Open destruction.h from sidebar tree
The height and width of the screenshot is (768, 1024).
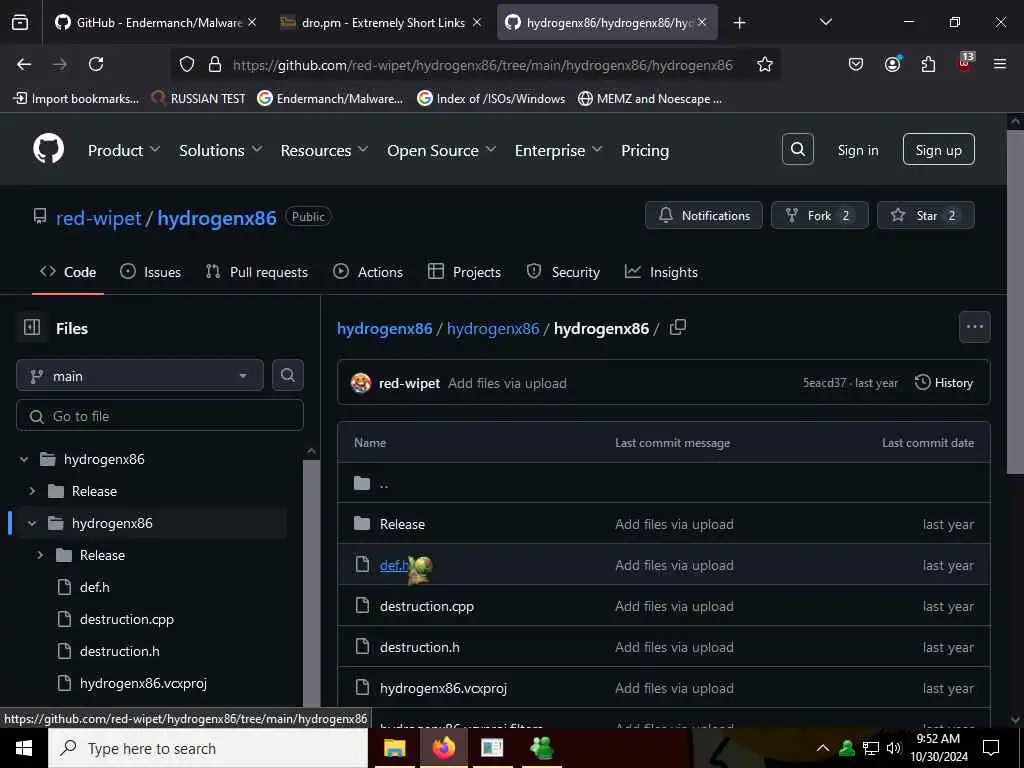(120, 651)
